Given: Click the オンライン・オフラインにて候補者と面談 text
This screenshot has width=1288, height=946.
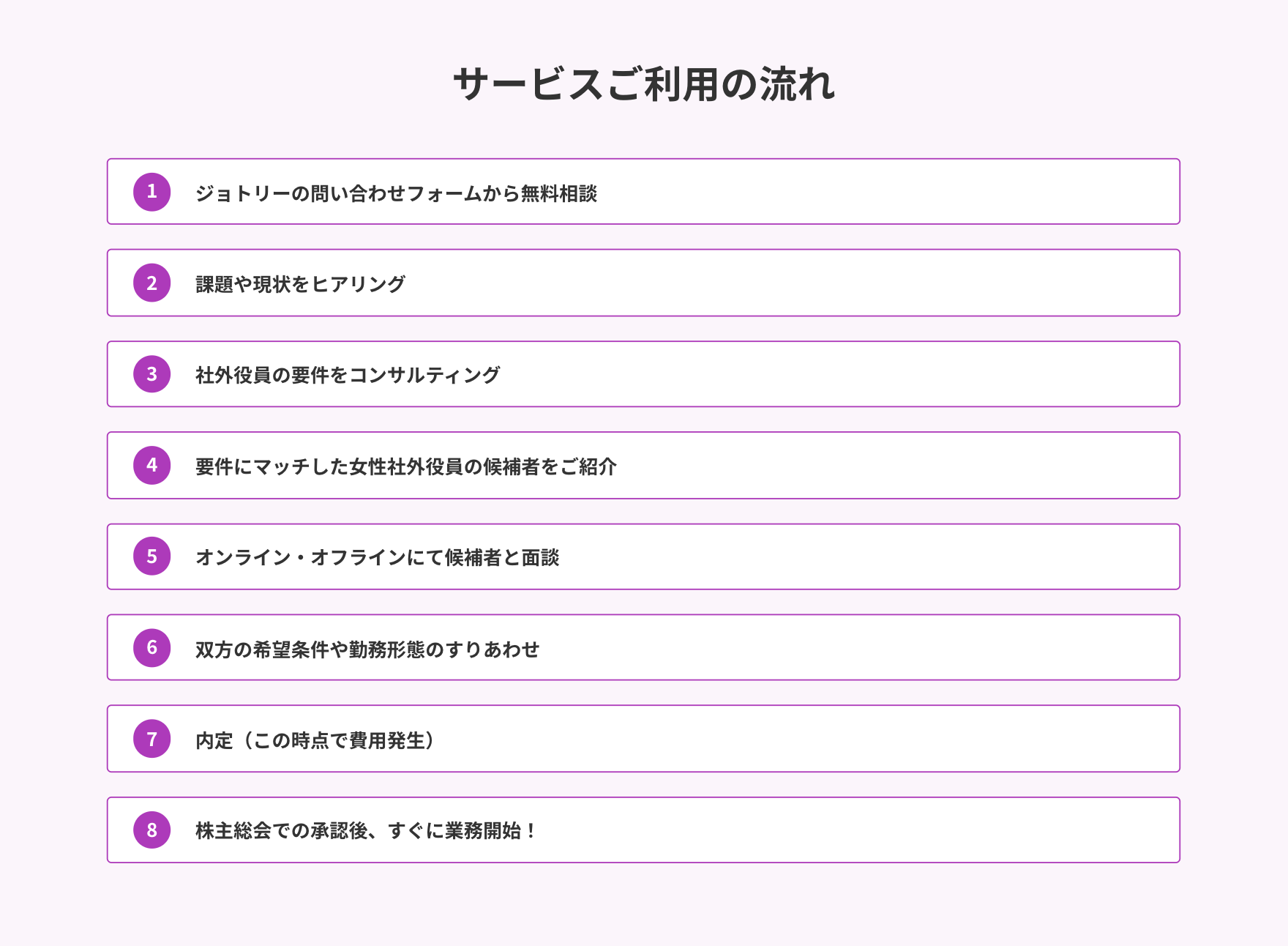Looking at the screenshot, I should 377,557.
